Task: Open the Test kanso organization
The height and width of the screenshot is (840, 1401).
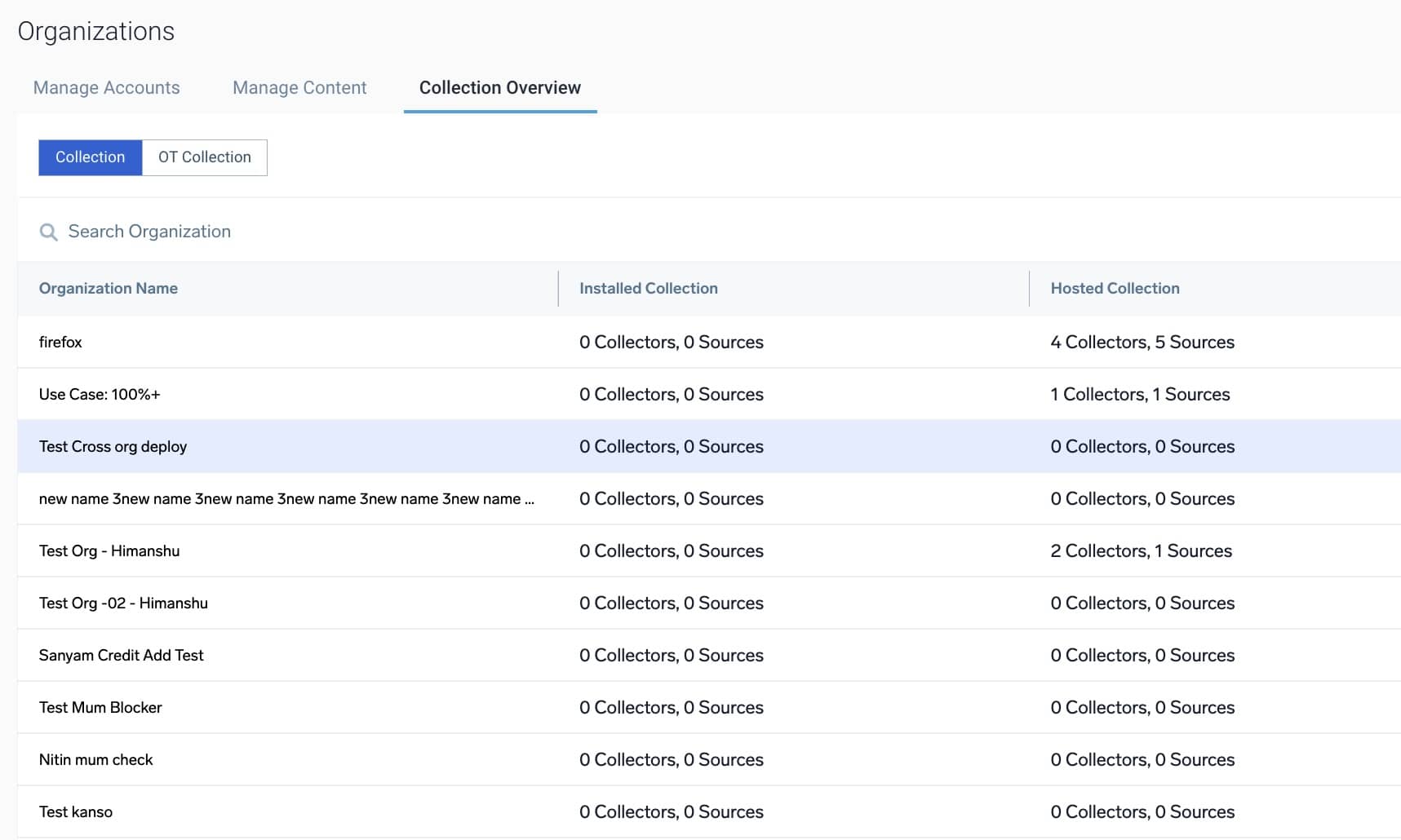Action: [77, 811]
